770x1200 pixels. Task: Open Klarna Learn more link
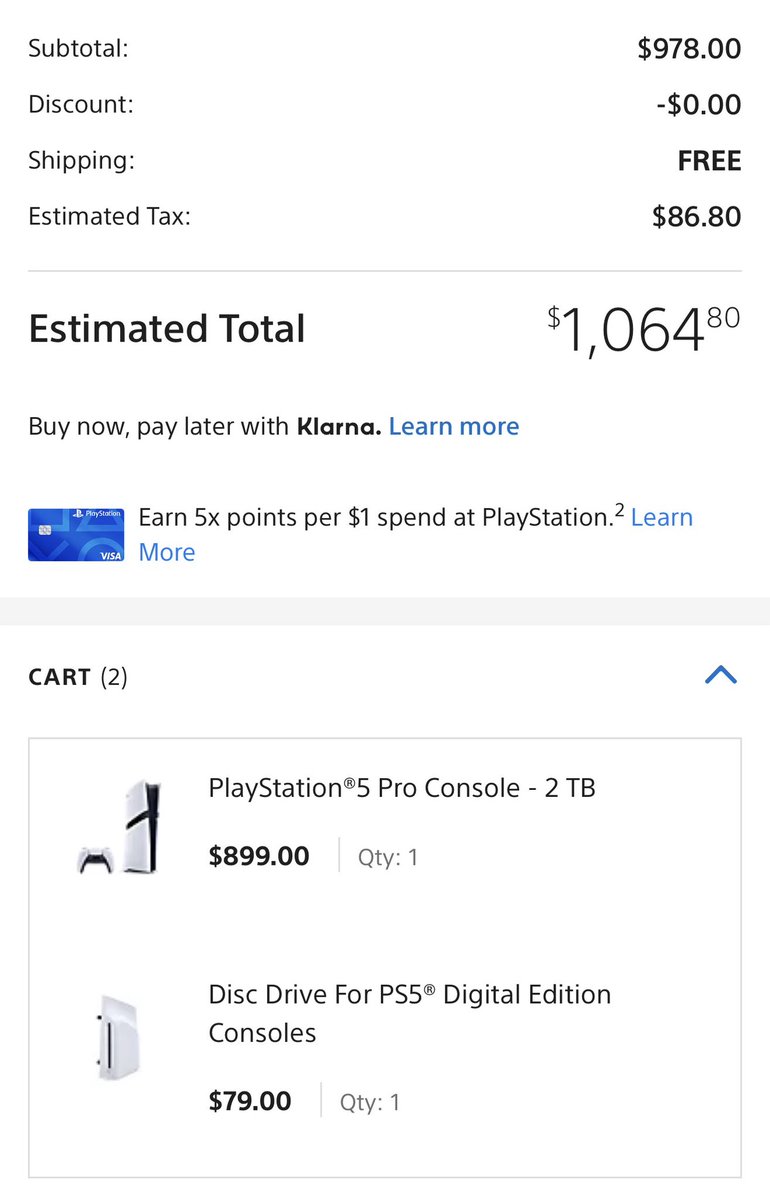tap(454, 427)
